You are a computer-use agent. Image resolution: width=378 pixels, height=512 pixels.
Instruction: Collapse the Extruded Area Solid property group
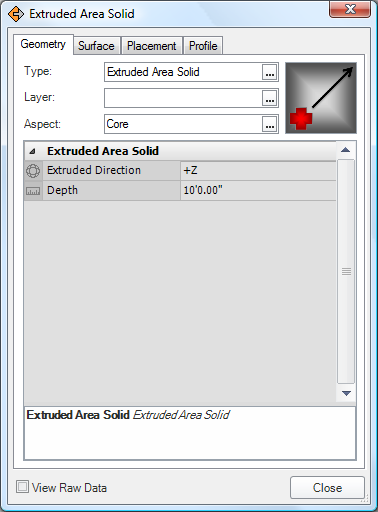tap(32, 151)
